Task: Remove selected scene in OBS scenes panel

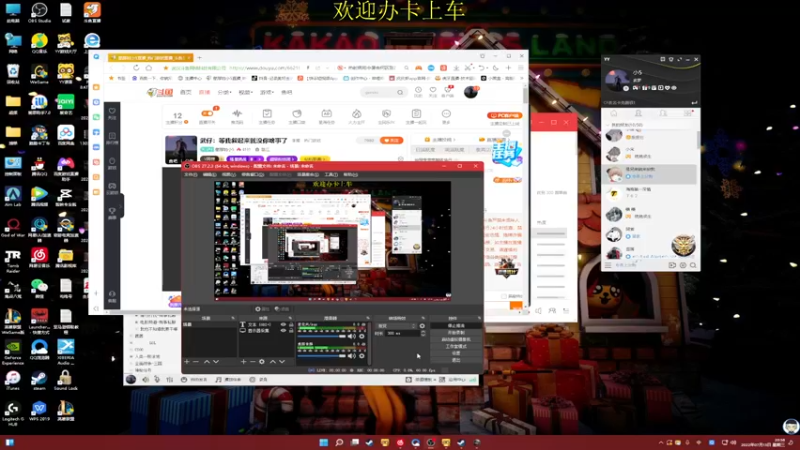Action: click(x=196, y=362)
